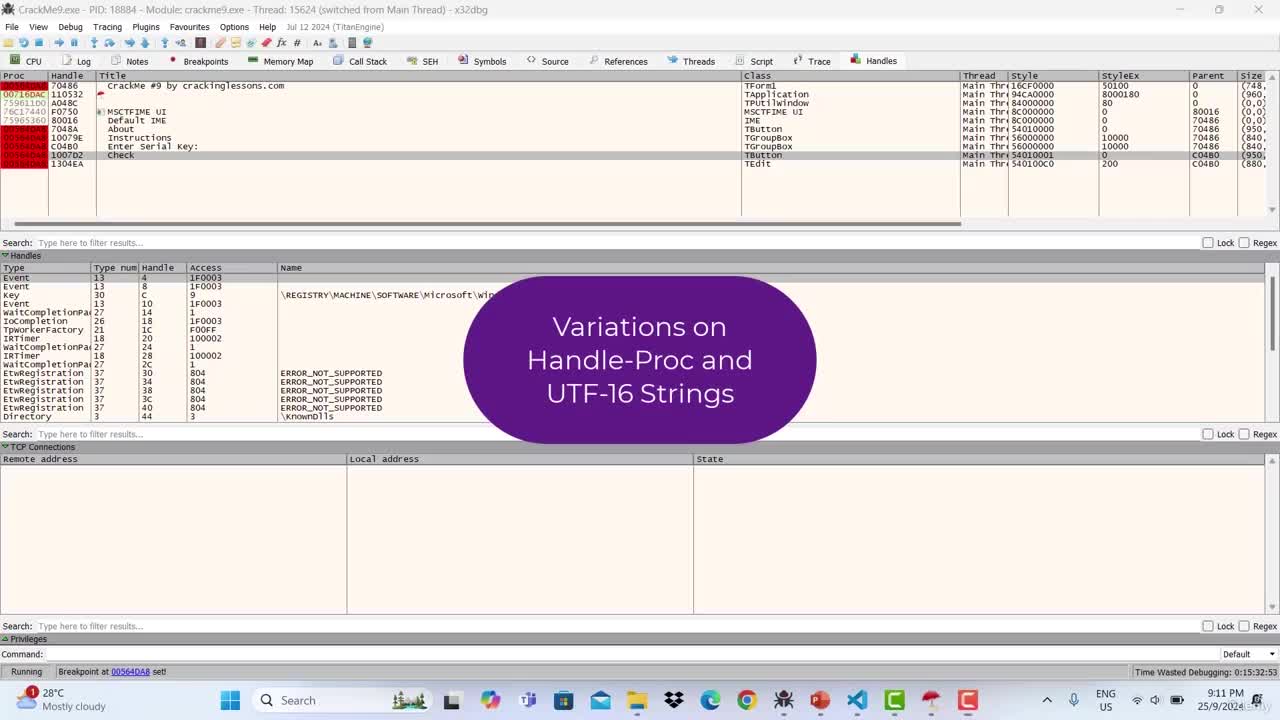Click the Step over toolbar icon
The image size is (1280, 720).
click(x=110, y=43)
